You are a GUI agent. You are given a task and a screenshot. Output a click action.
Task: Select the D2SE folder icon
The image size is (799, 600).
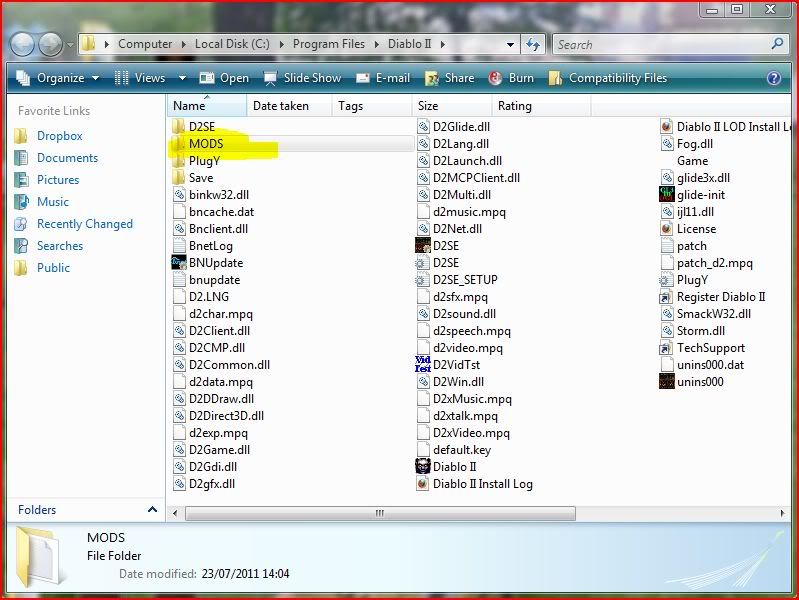point(178,126)
